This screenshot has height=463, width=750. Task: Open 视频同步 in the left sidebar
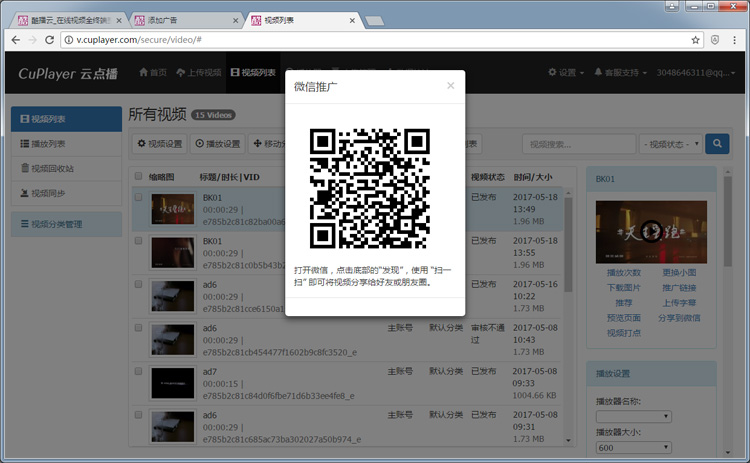[48, 192]
